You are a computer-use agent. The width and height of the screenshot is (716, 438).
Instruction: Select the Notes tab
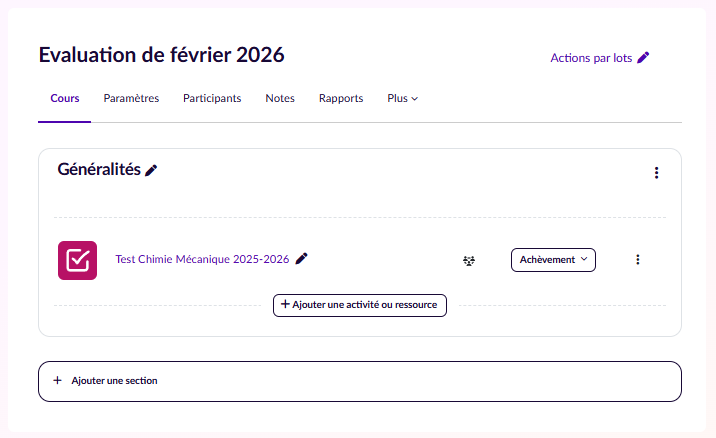280,99
